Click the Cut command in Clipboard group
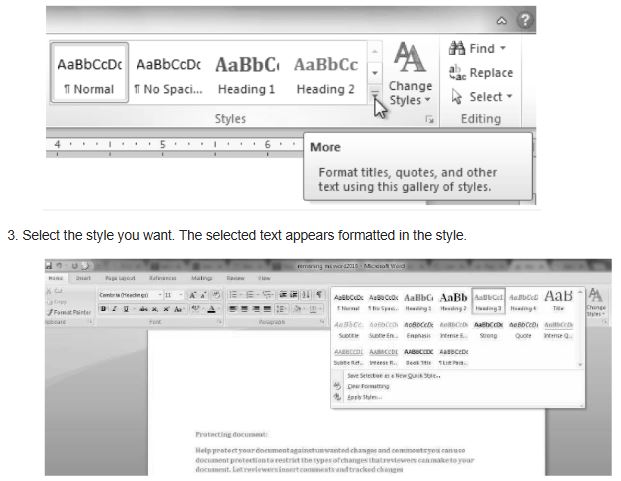621x481 pixels. tap(55, 291)
